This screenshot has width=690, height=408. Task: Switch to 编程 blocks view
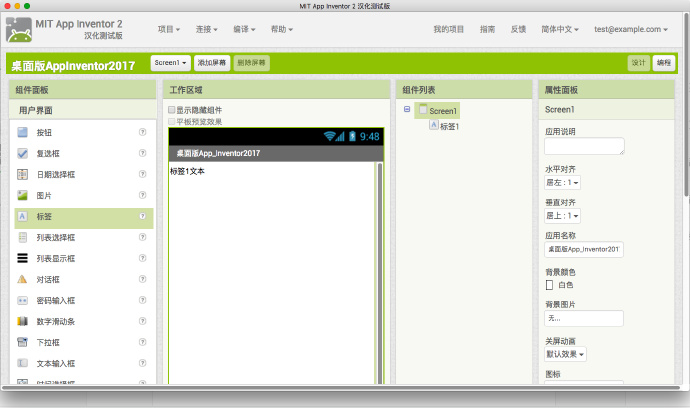tap(664, 62)
